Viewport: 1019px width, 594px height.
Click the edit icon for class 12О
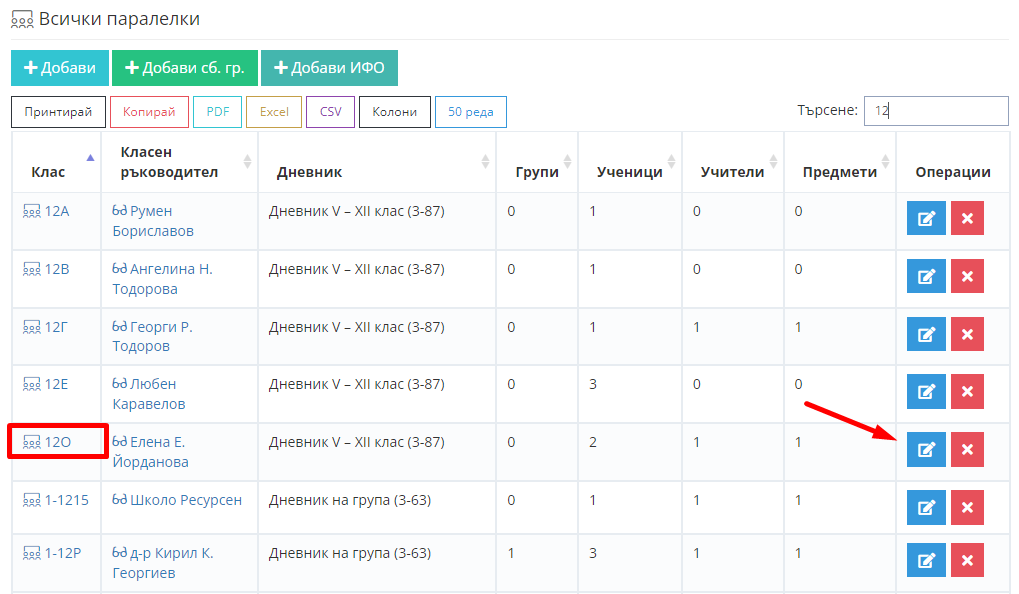click(x=926, y=450)
